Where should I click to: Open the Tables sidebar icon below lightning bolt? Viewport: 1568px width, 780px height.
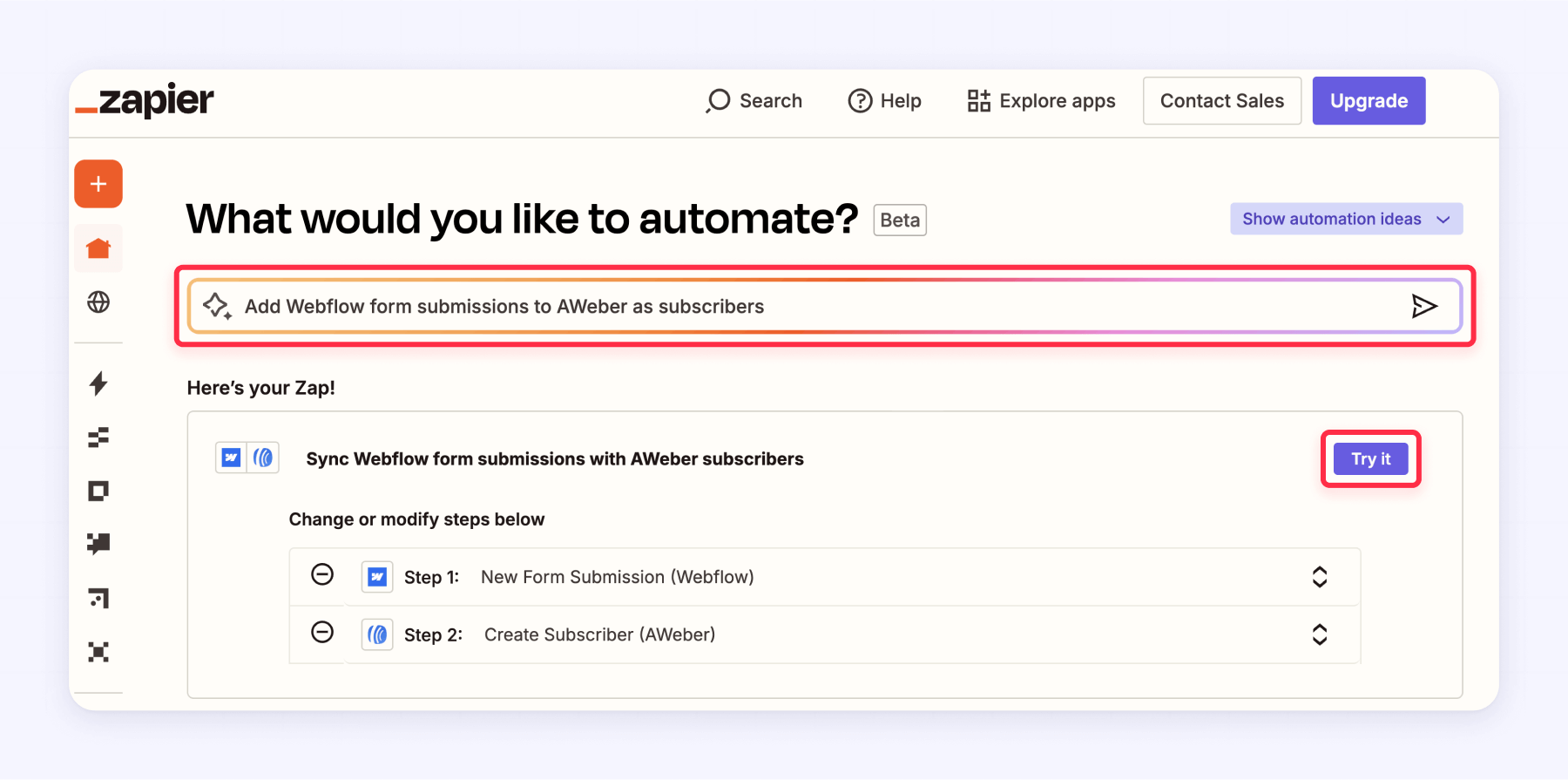pos(98,437)
